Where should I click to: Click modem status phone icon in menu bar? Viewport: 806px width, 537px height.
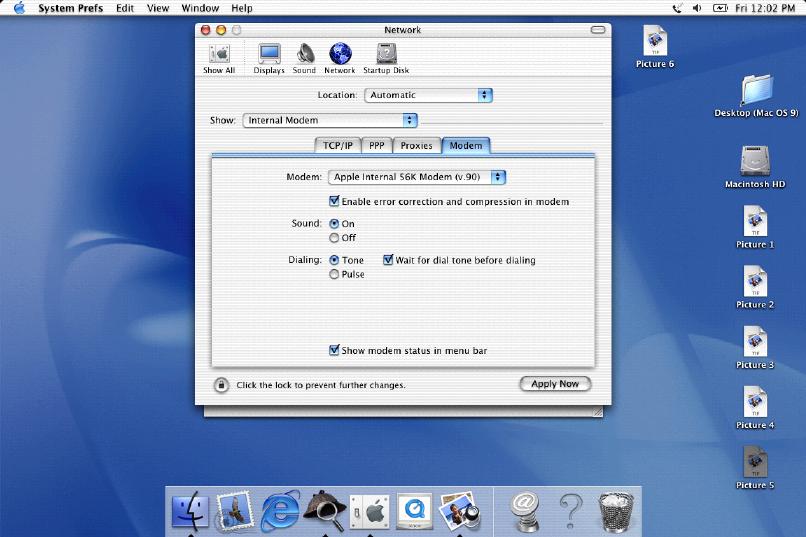[x=677, y=8]
